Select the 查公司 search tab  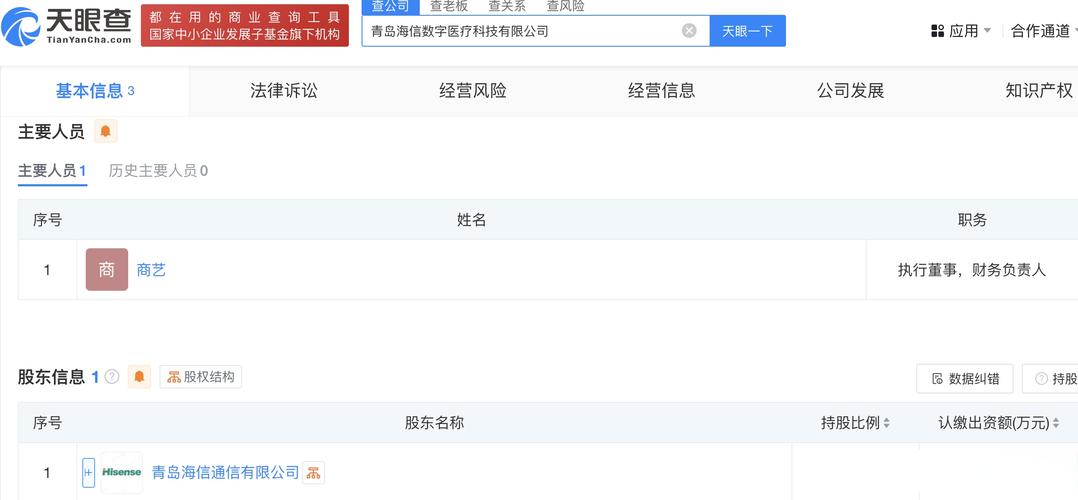(390, 7)
